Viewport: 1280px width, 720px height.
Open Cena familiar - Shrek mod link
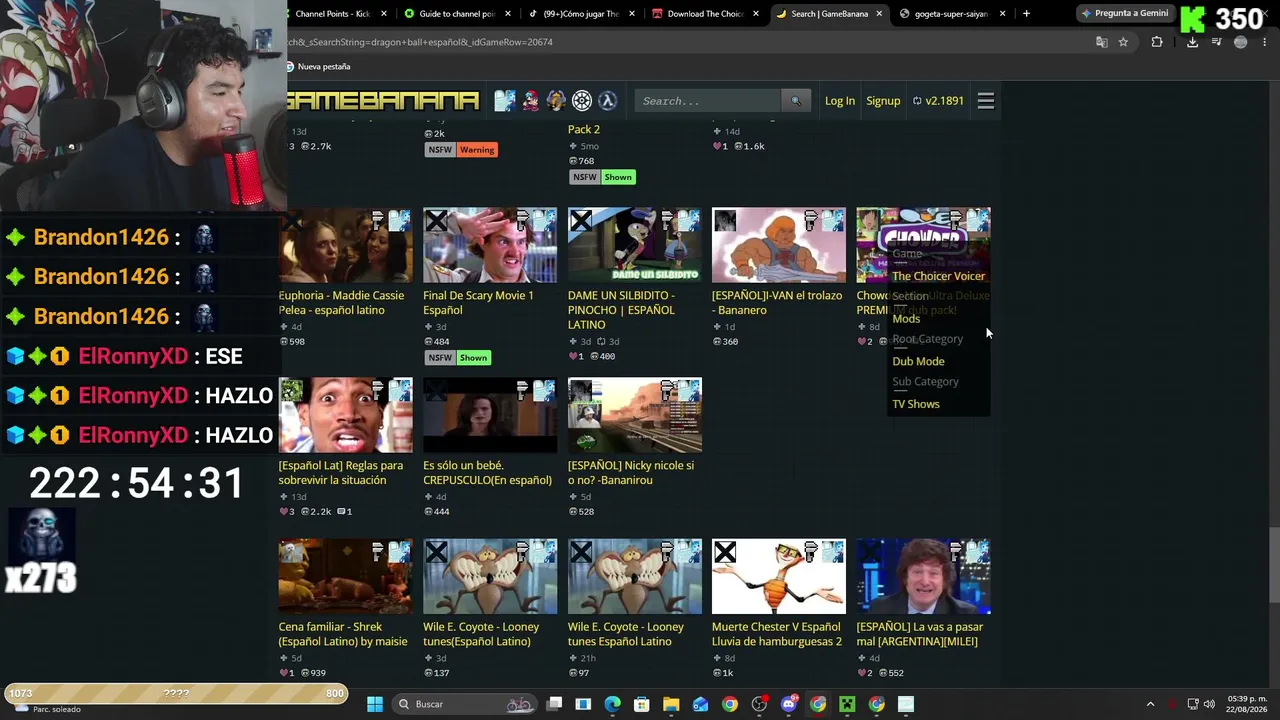pos(343,634)
